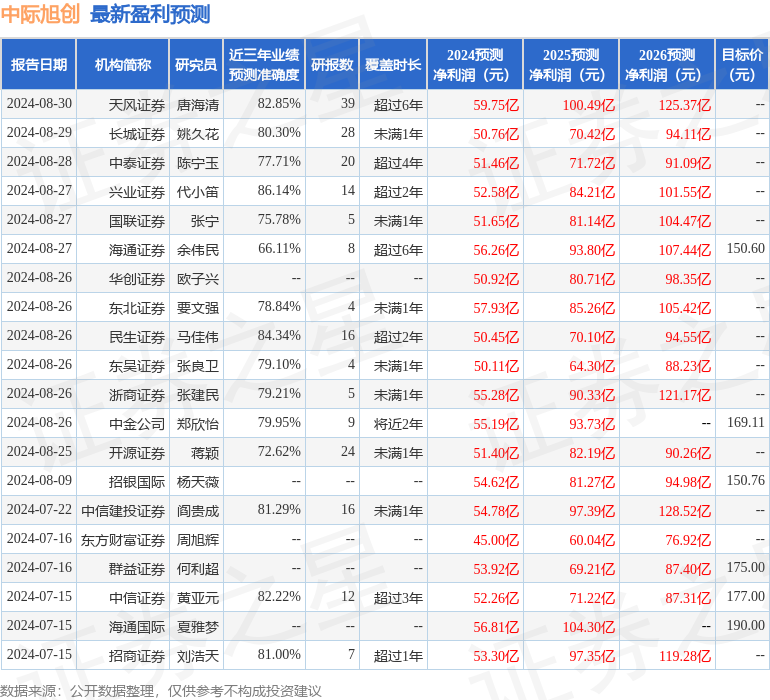Screen dimensions: 770x700
Task: Click the 64.30亿 forecast value
Action: coord(592,365)
